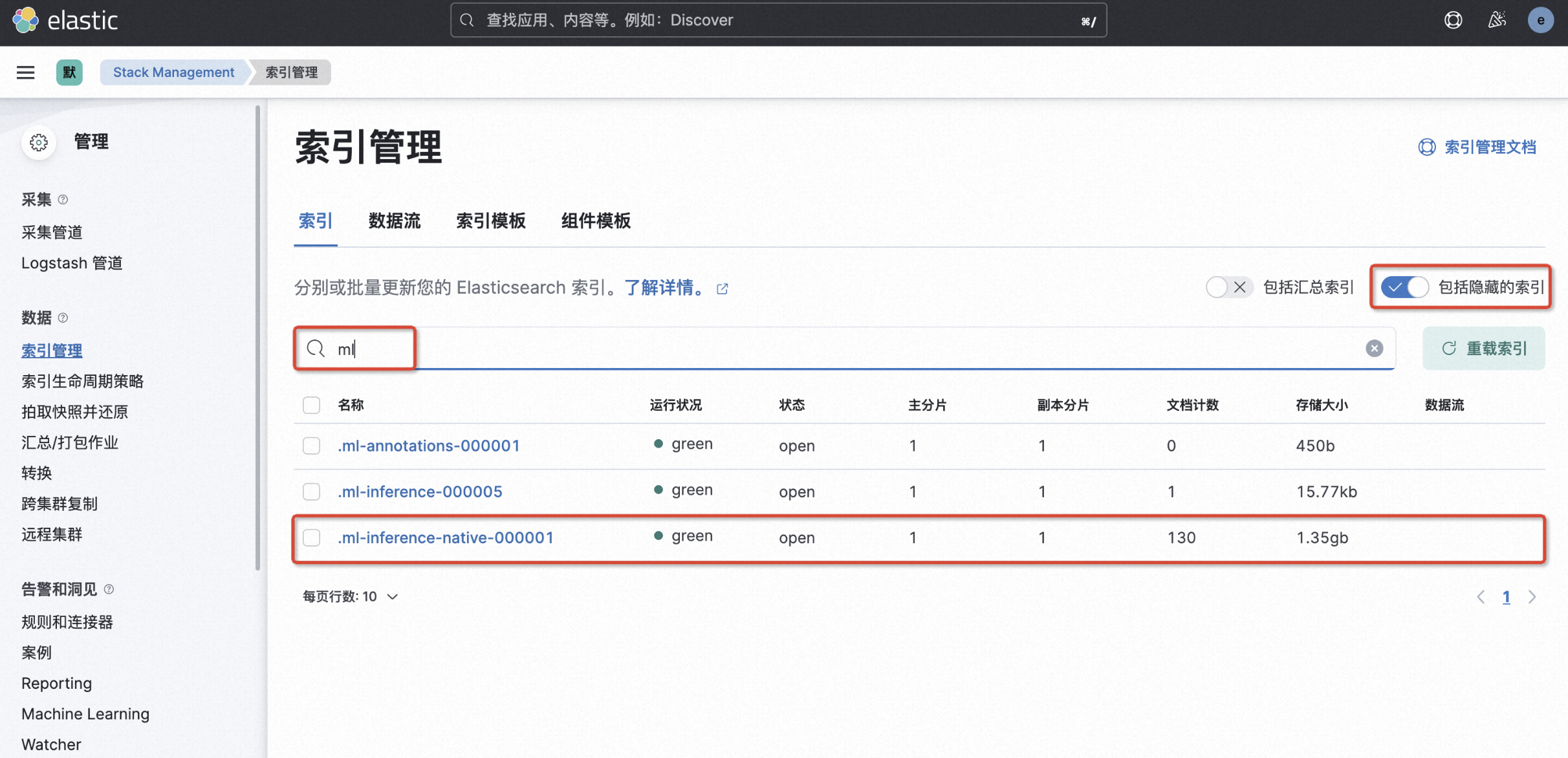Open the hamburger navigation menu
This screenshot has height=758, width=1568.
pyautogui.click(x=26, y=72)
